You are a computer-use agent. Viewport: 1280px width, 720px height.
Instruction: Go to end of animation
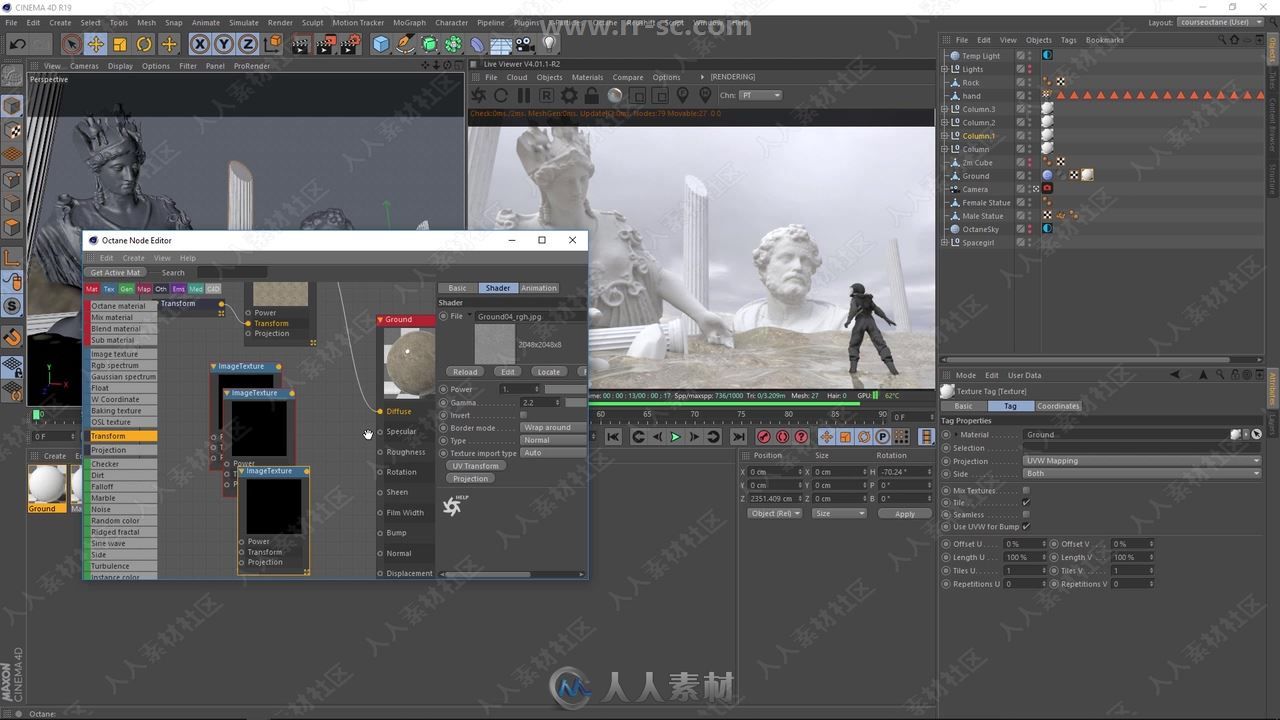point(738,437)
